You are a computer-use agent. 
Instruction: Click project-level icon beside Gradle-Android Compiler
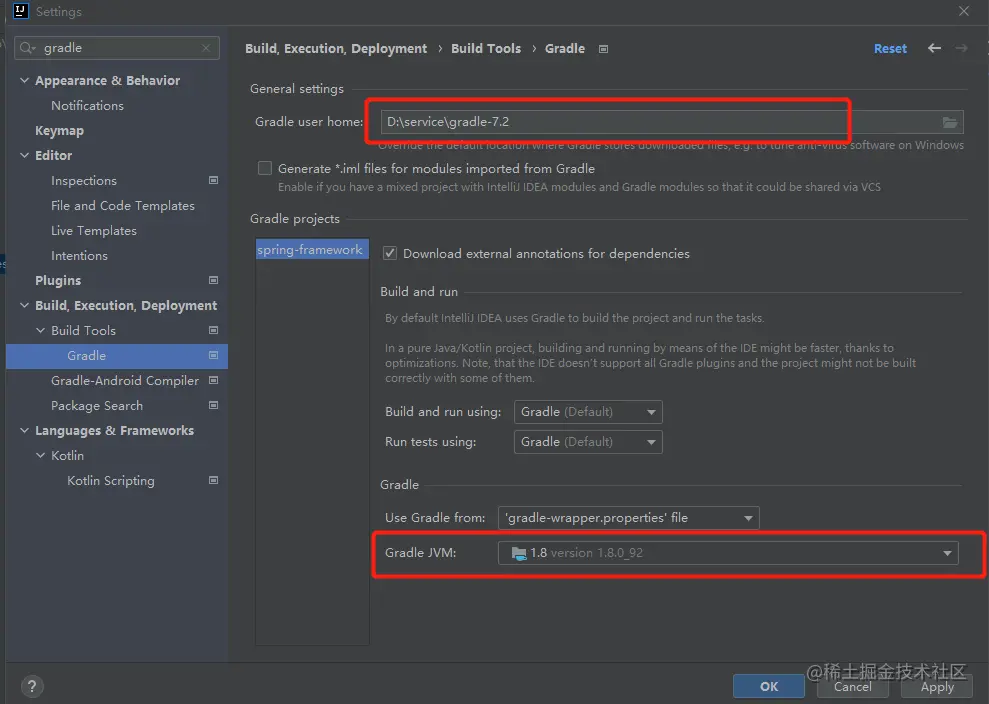point(214,380)
